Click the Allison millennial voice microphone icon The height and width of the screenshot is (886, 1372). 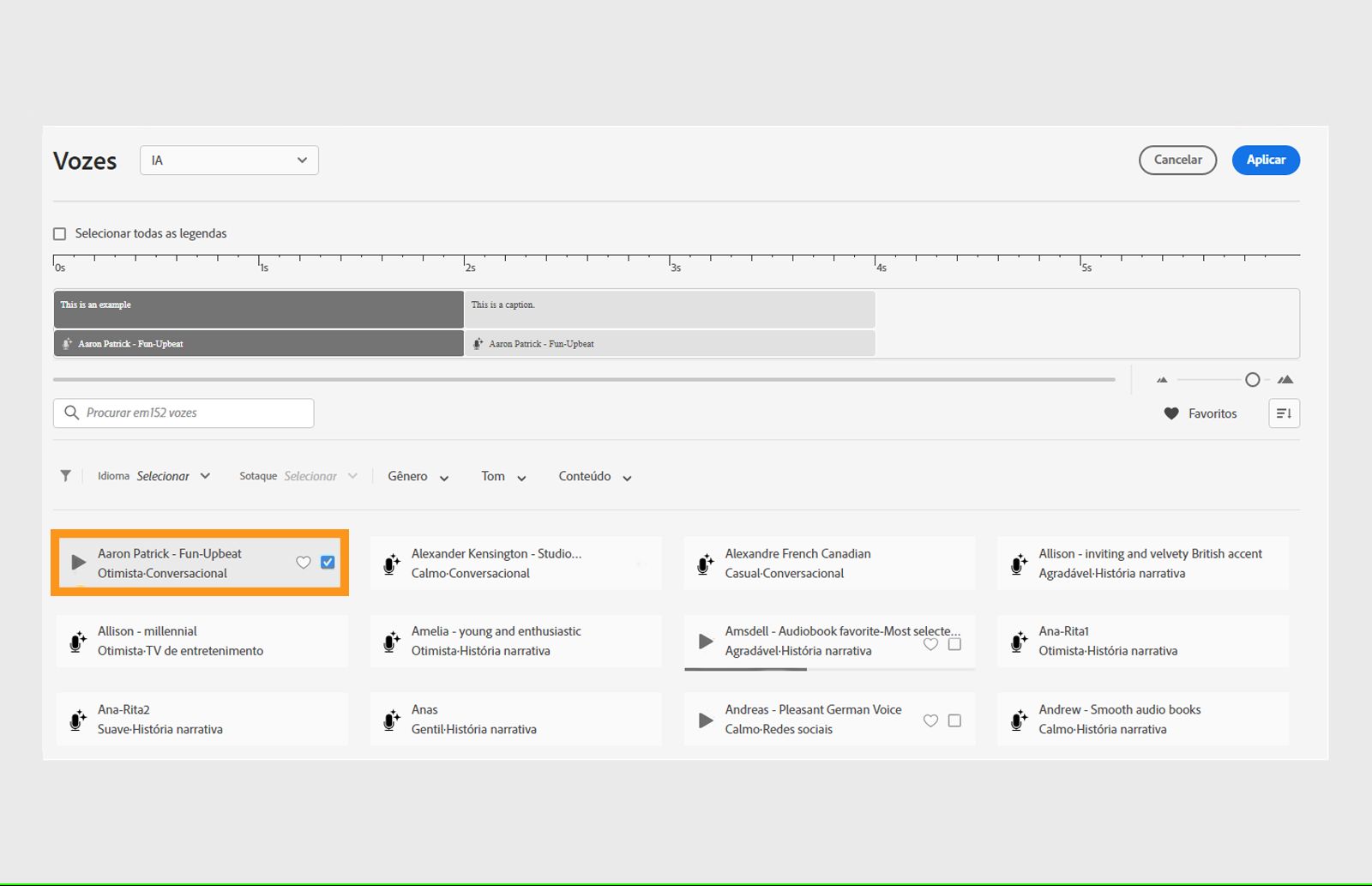tap(78, 642)
